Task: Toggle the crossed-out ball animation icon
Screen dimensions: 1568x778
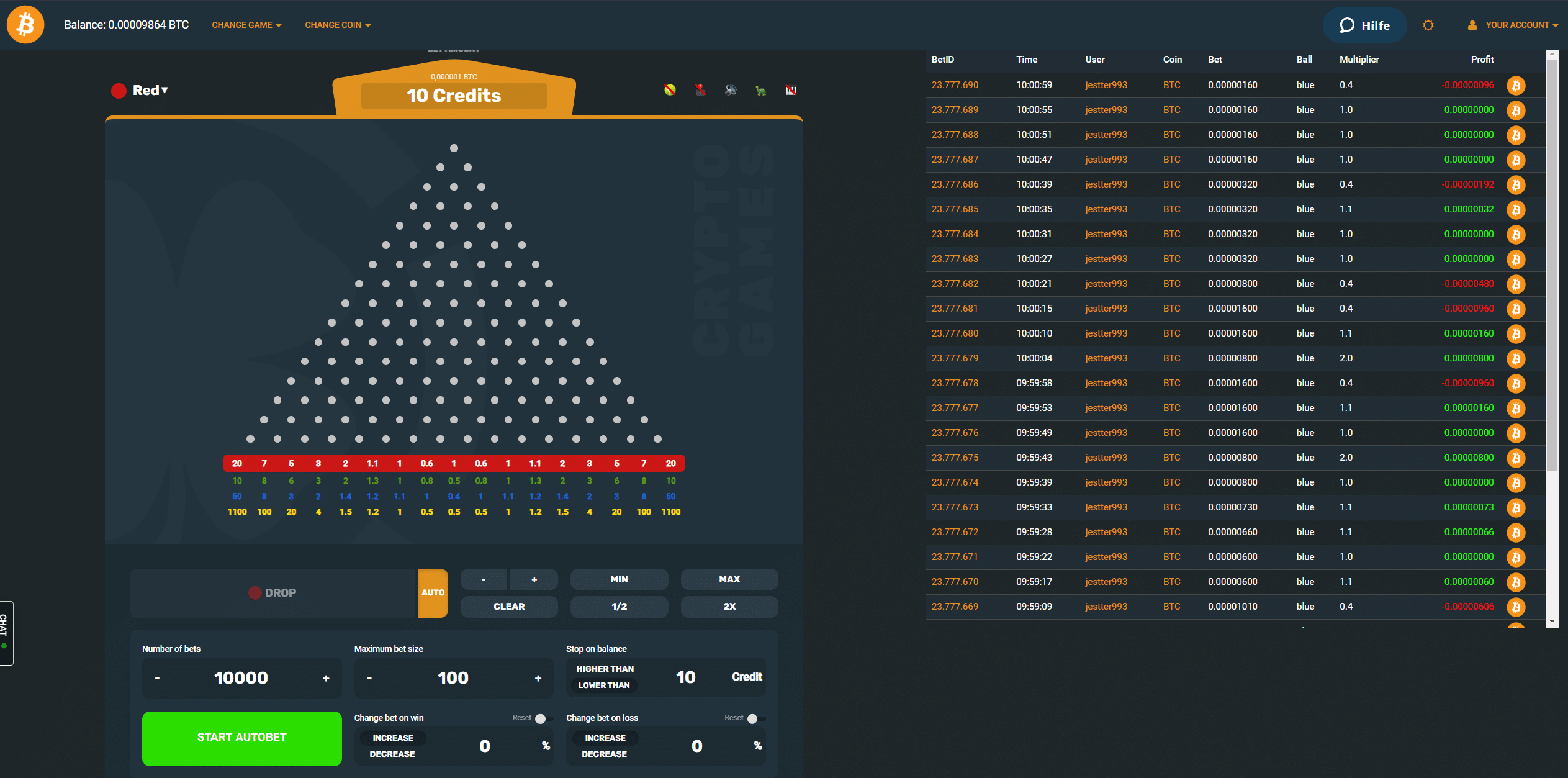Action: [670, 90]
